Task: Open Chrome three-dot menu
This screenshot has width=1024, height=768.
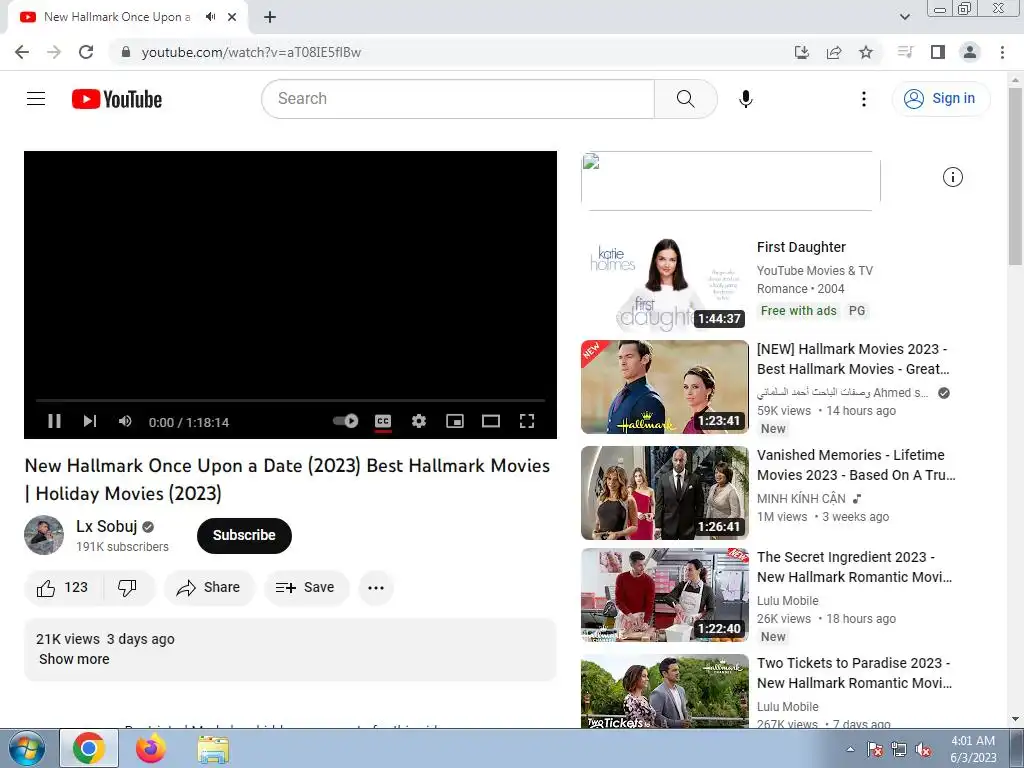Action: click(1002, 52)
